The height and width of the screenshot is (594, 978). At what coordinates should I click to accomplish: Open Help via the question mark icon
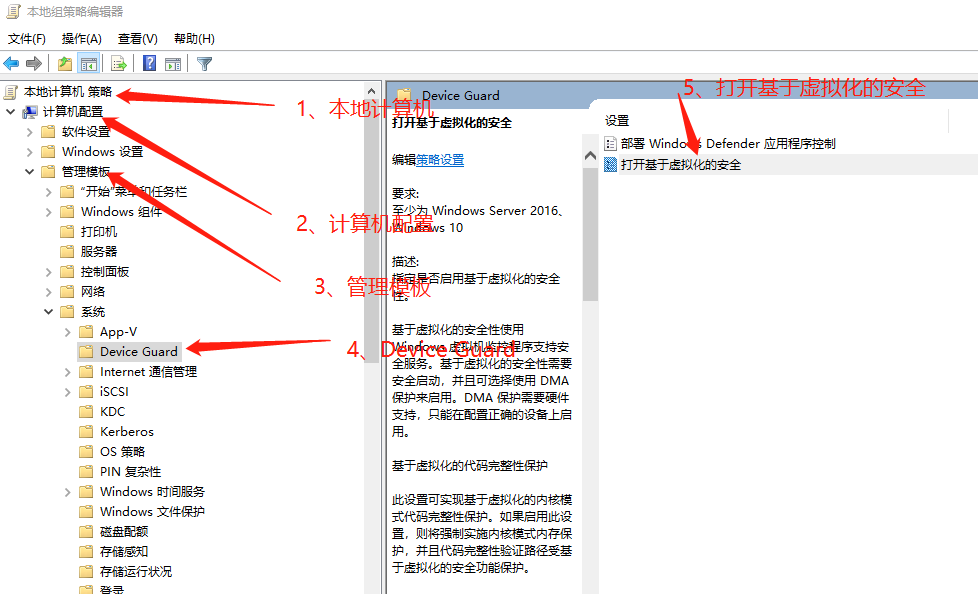[x=149, y=63]
